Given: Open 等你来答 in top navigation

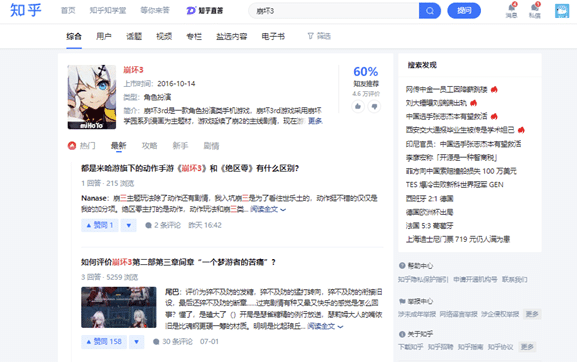Looking at the screenshot, I should point(155,10).
